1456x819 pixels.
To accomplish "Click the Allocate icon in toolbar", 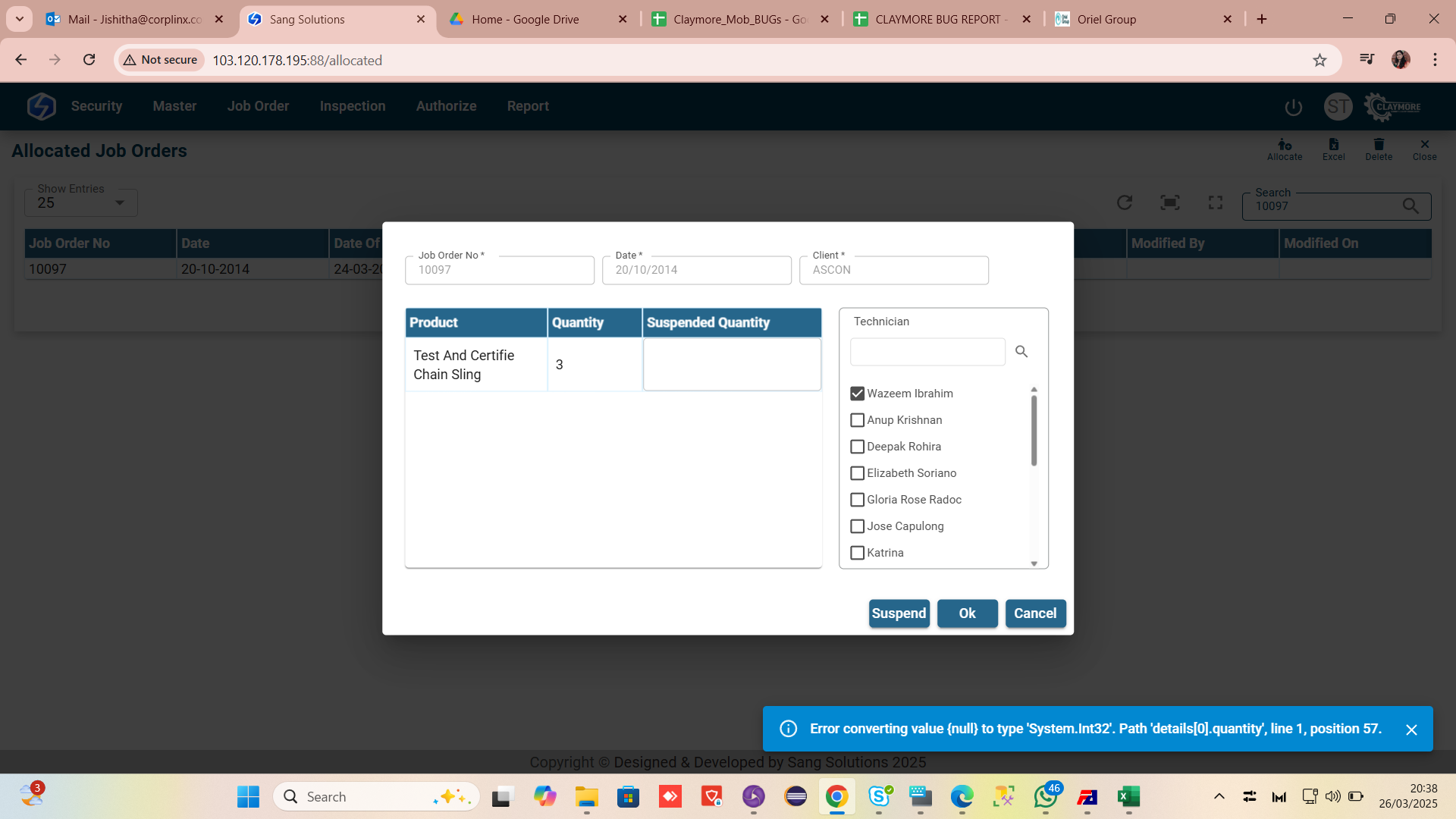I will [x=1285, y=149].
